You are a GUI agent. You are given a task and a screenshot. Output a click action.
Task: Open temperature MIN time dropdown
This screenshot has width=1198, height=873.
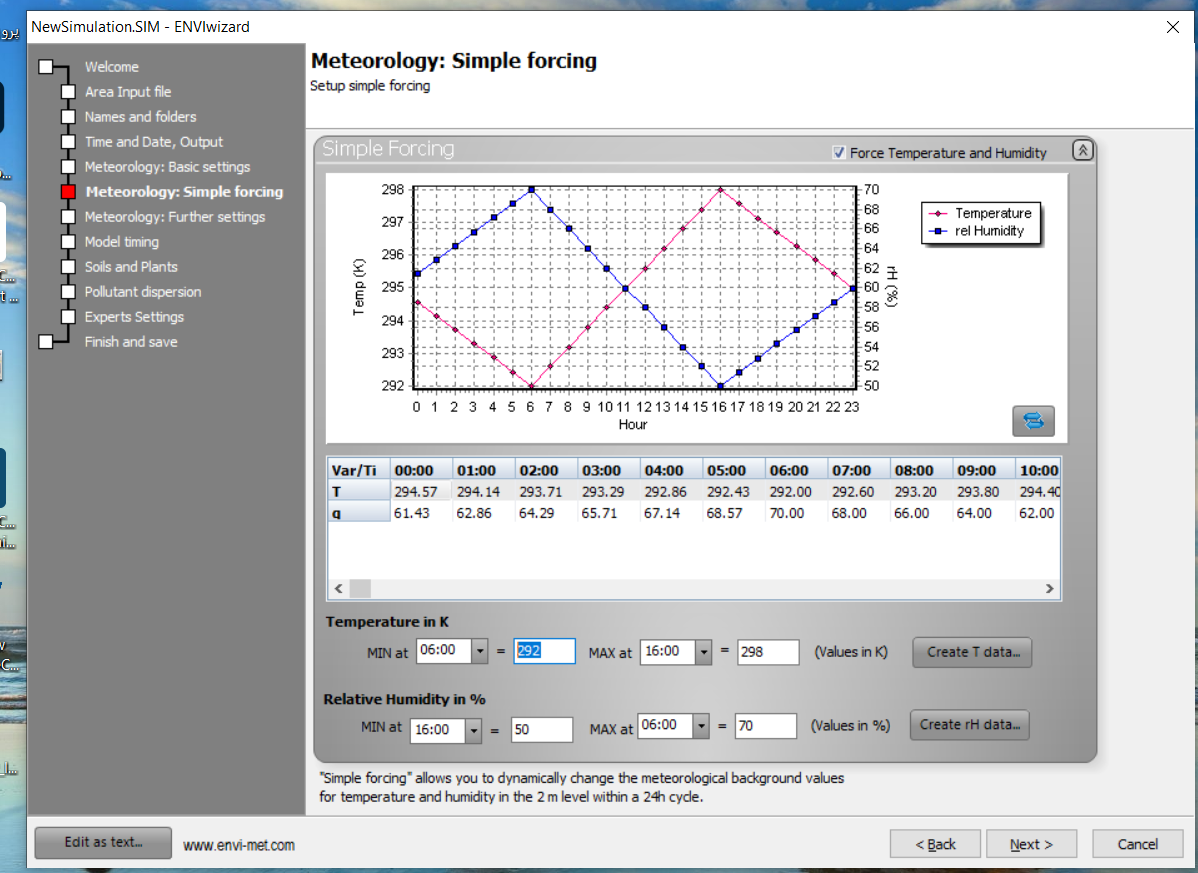(480, 652)
